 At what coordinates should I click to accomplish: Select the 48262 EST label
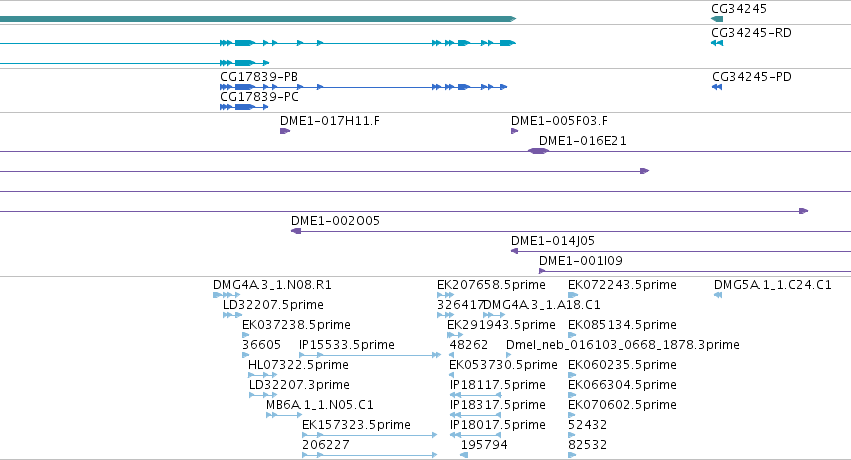tap(468, 344)
